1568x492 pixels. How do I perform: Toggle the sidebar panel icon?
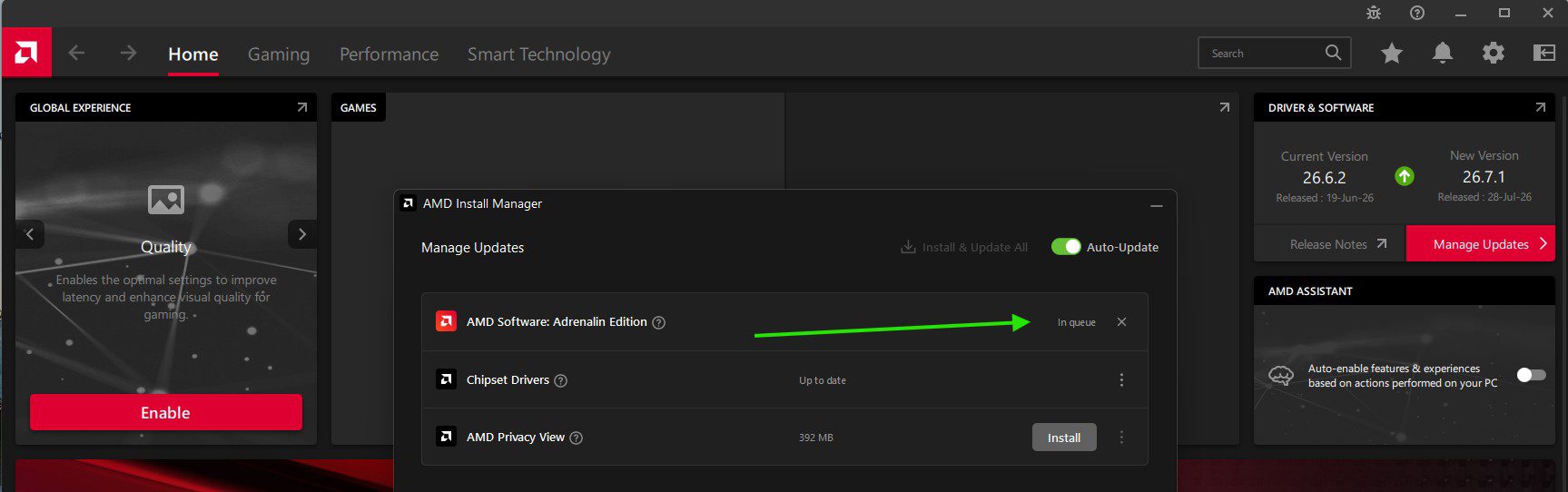[1544, 53]
